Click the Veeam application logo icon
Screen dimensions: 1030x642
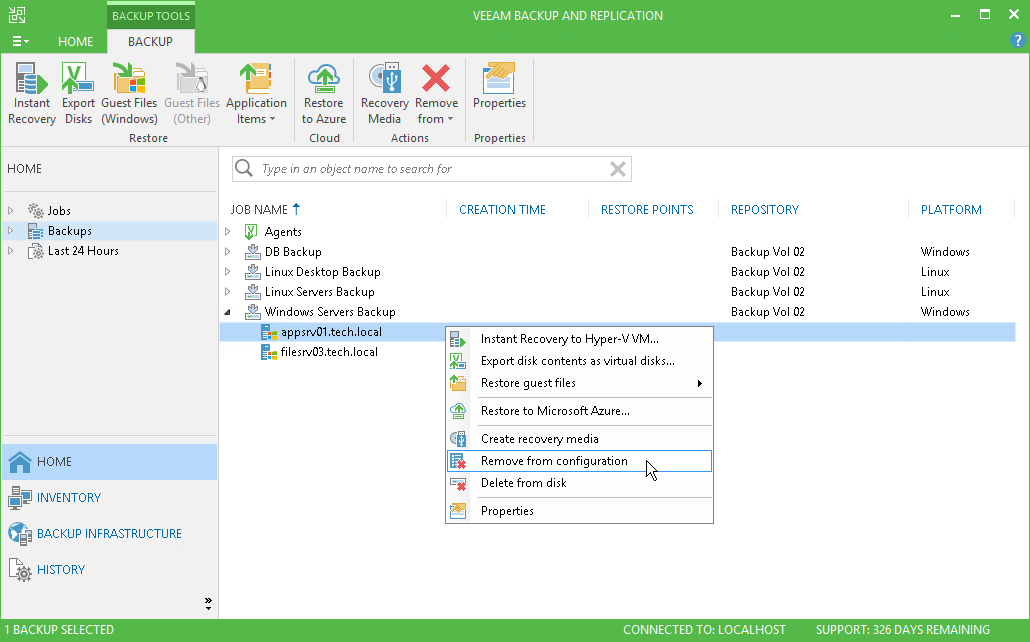17,15
